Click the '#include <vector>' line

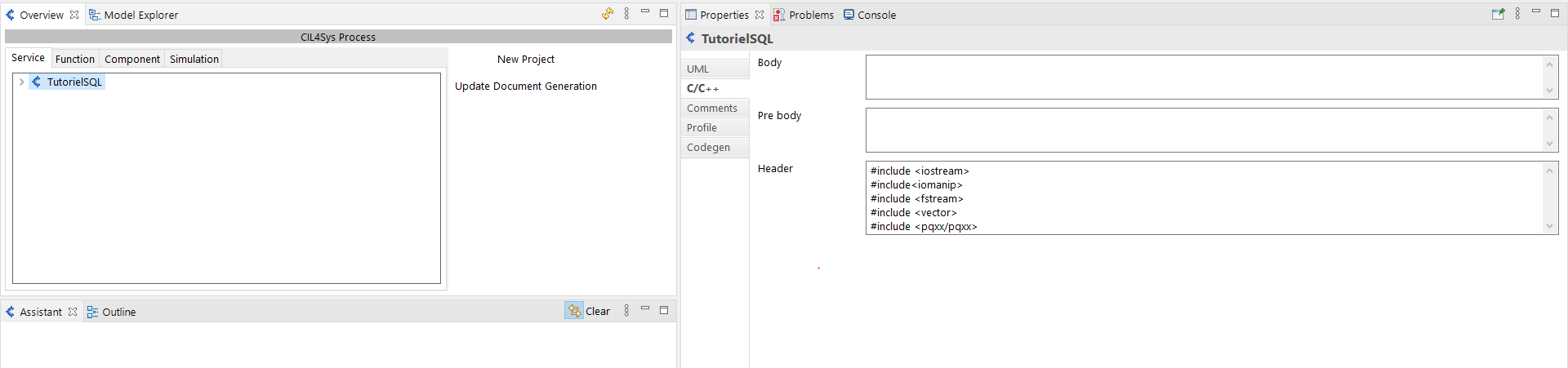point(914,213)
